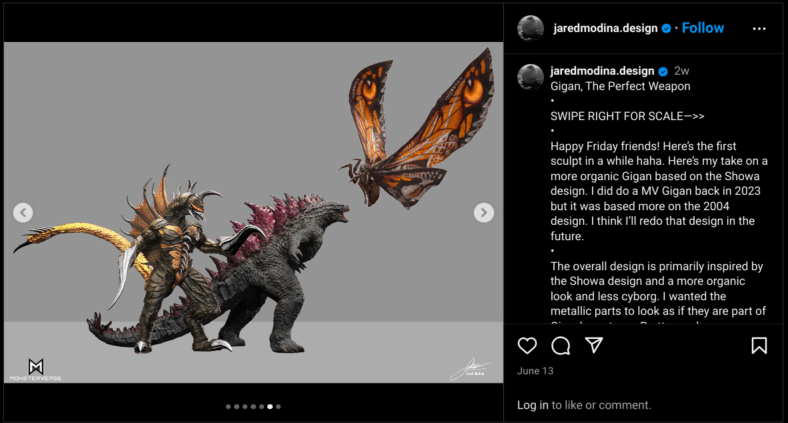Screen dimensions: 788x423
Task: Follow jaredmodina.design
Action: (702, 28)
